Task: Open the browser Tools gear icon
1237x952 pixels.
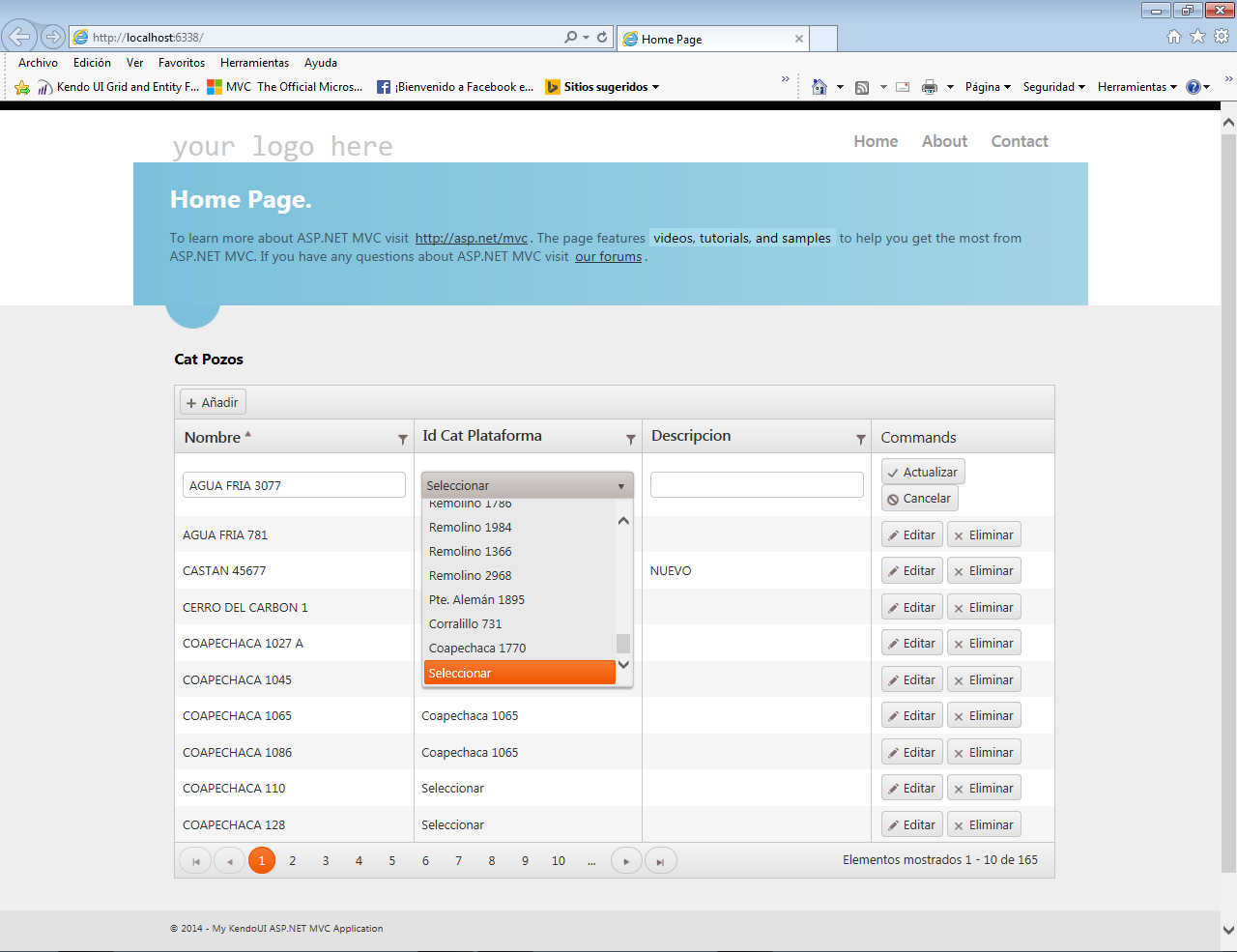Action: coord(1222,37)
